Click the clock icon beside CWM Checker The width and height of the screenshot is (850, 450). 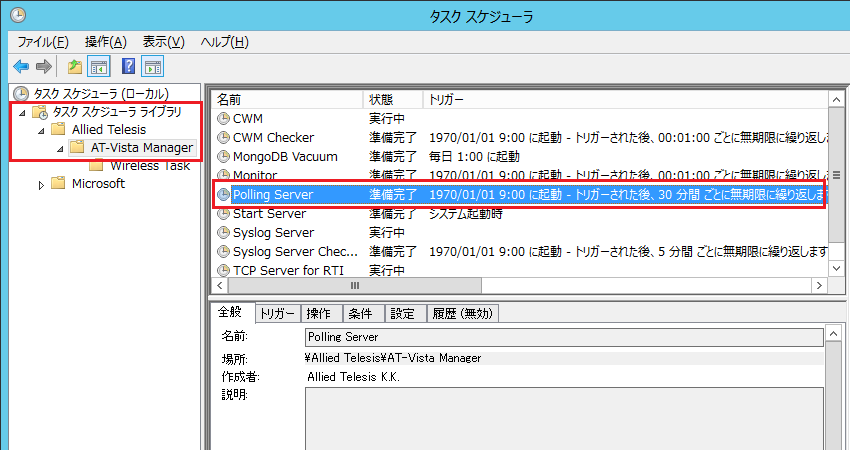[223, 138]
